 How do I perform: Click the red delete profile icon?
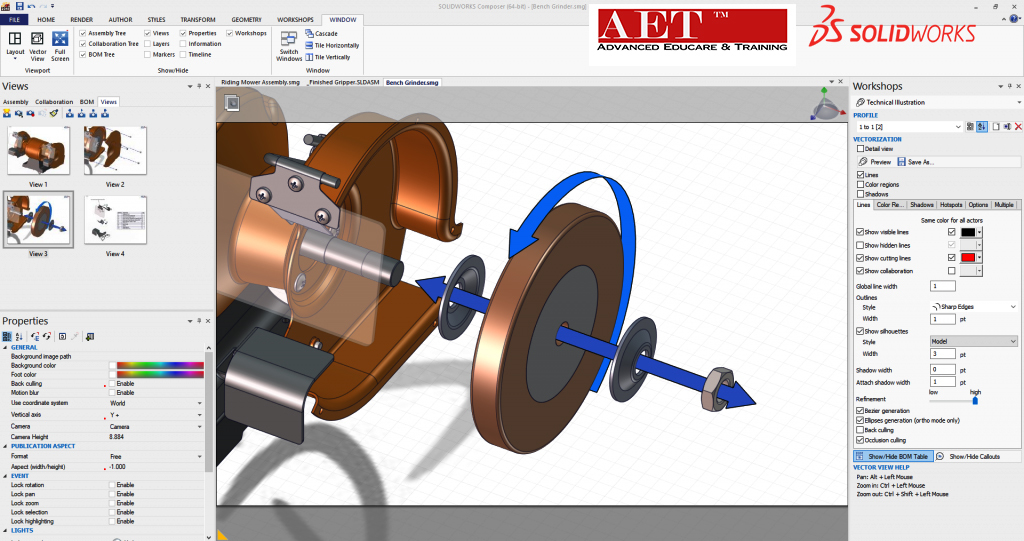pyautogui.click(x=1018, y=127)
